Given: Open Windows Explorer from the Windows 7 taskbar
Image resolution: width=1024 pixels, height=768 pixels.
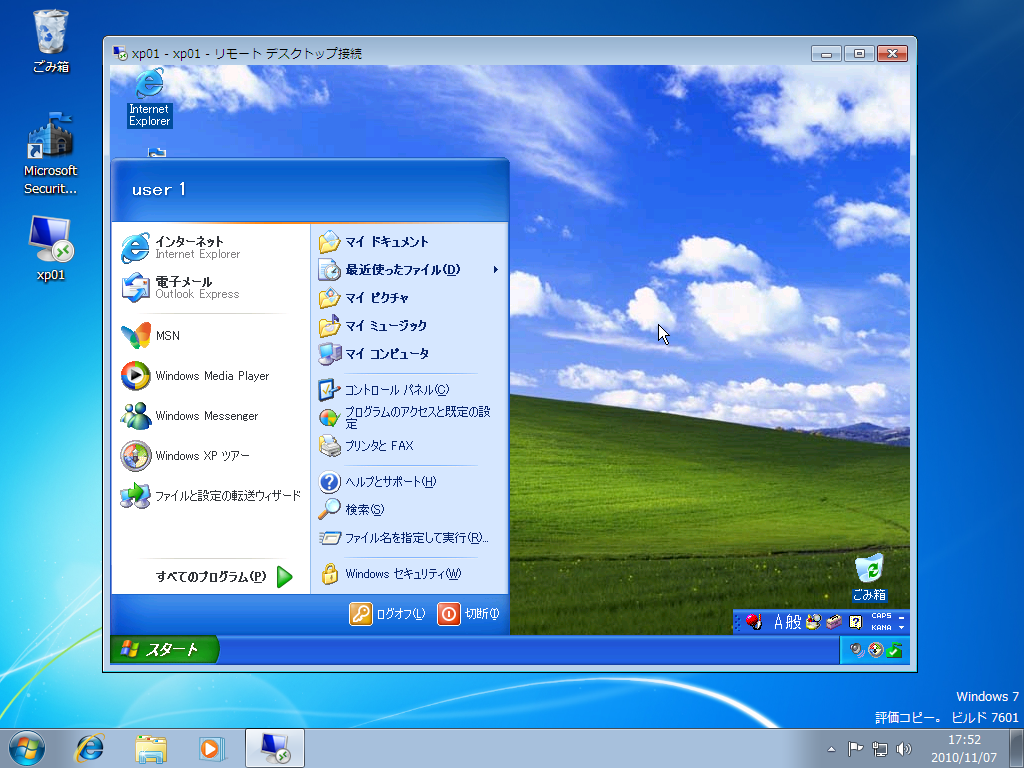Looking at the screenshot, I should [x=151, y=748].
